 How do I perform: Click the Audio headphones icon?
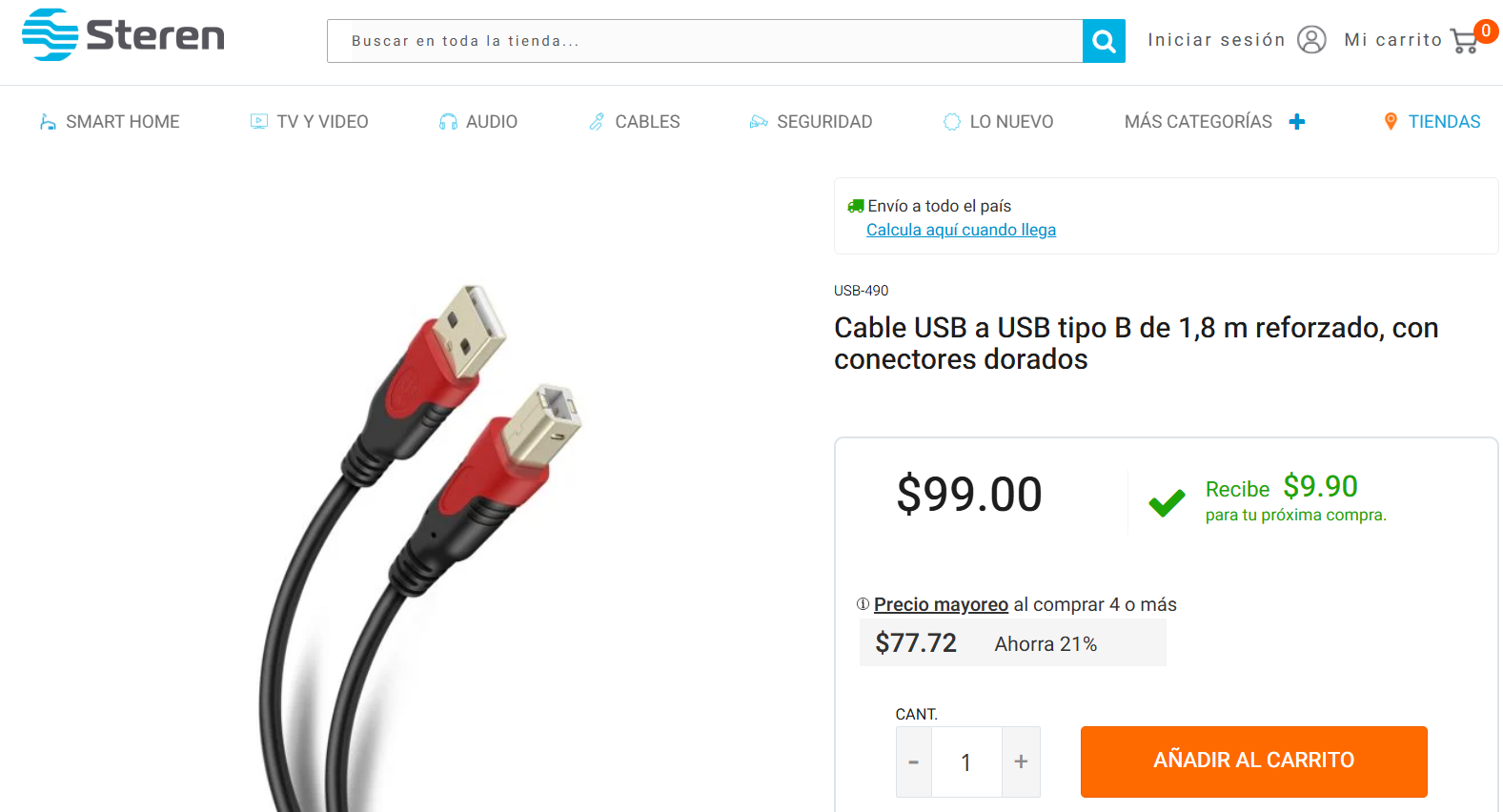448,122
